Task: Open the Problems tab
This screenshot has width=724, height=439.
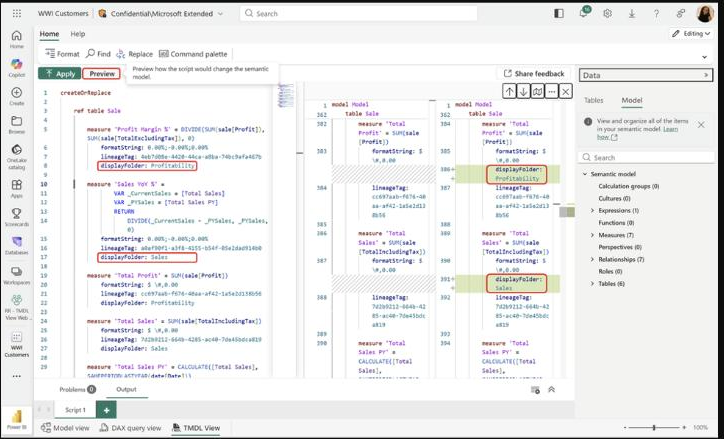Action: pyautogui.click(x=77, y=390)
